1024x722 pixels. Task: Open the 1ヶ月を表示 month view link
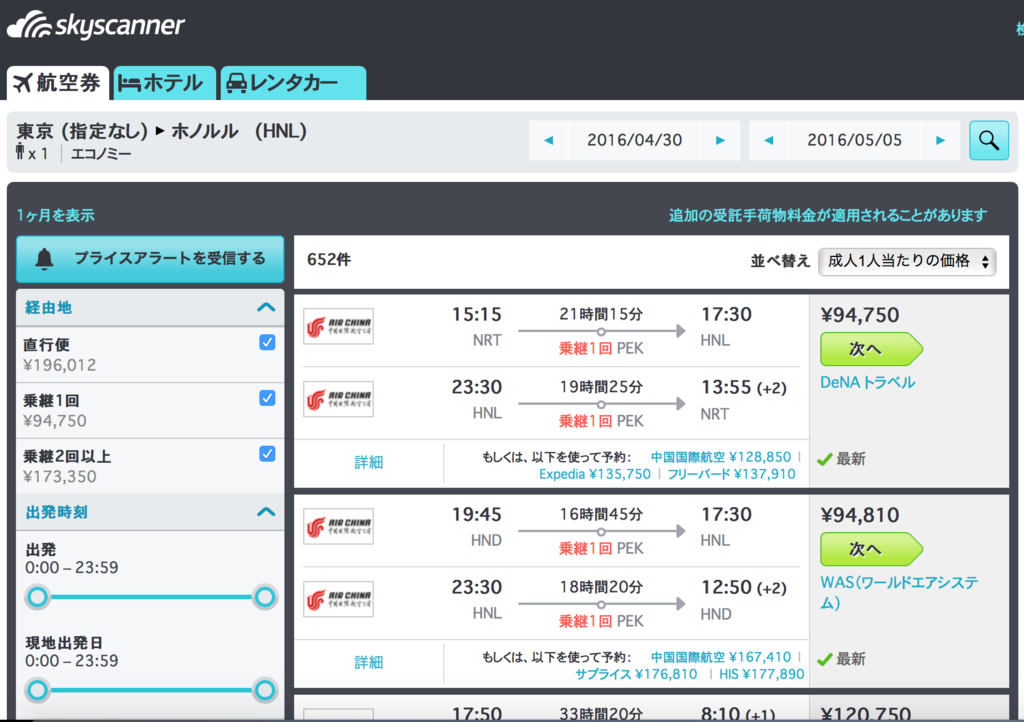coord(56,215)
